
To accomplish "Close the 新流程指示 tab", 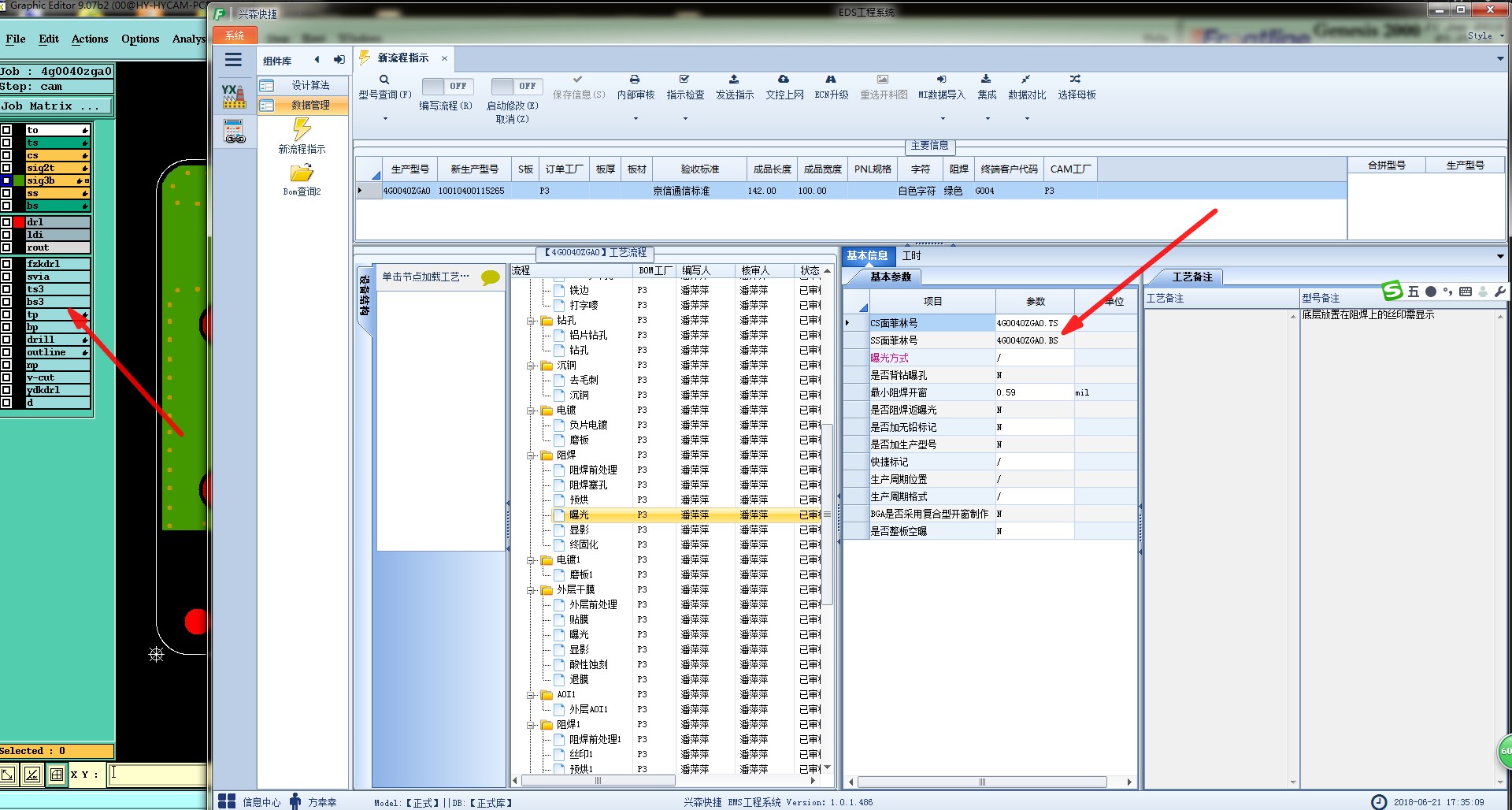I will pos(444,58).
